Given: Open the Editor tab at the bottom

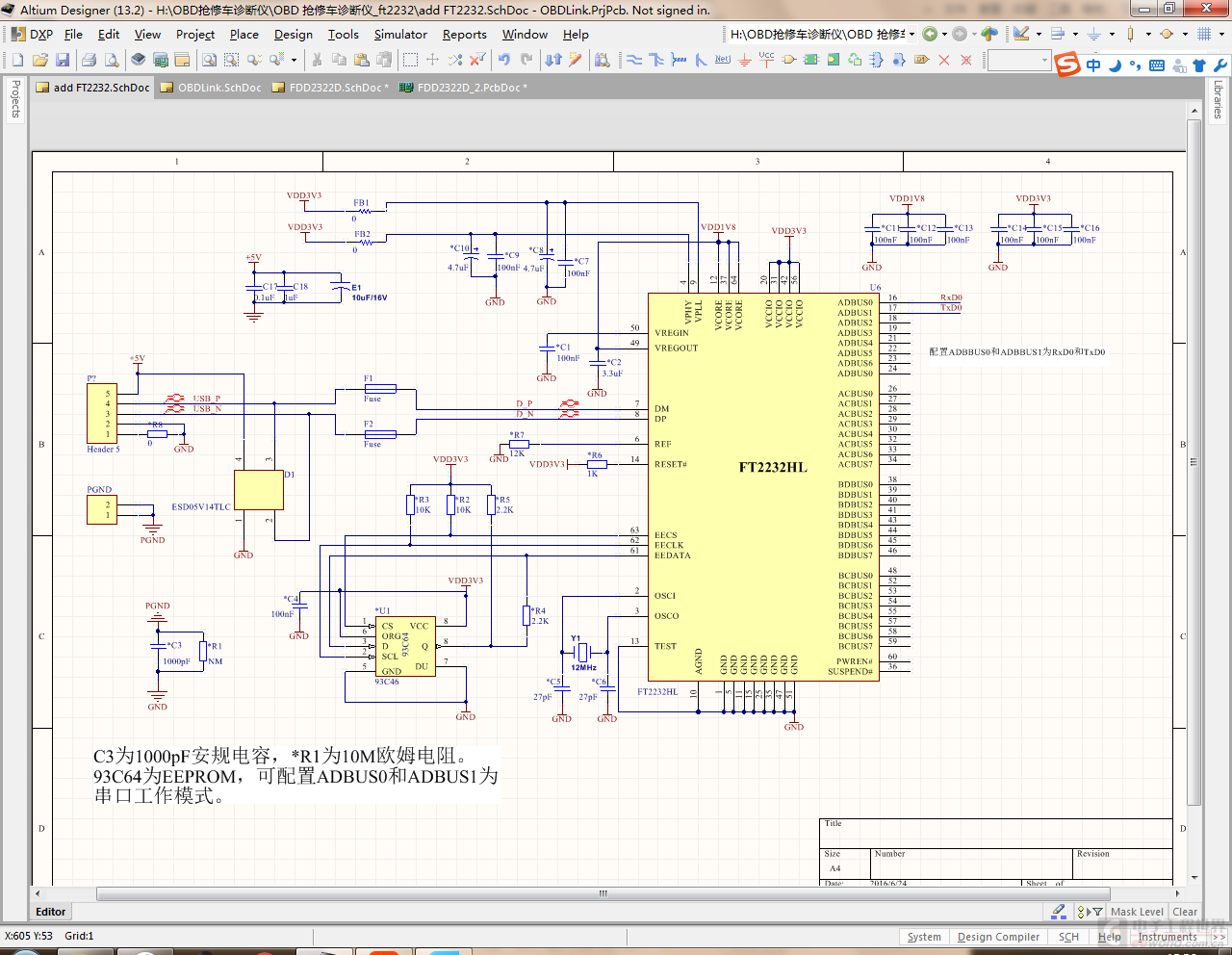Looking at the screenshot, I should coord(51,912).
